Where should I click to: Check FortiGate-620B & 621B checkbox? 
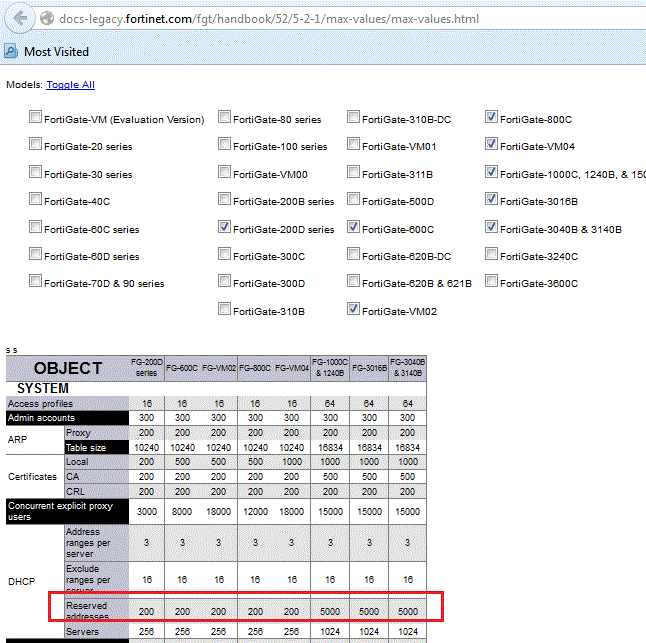click(x=353, y=281)
